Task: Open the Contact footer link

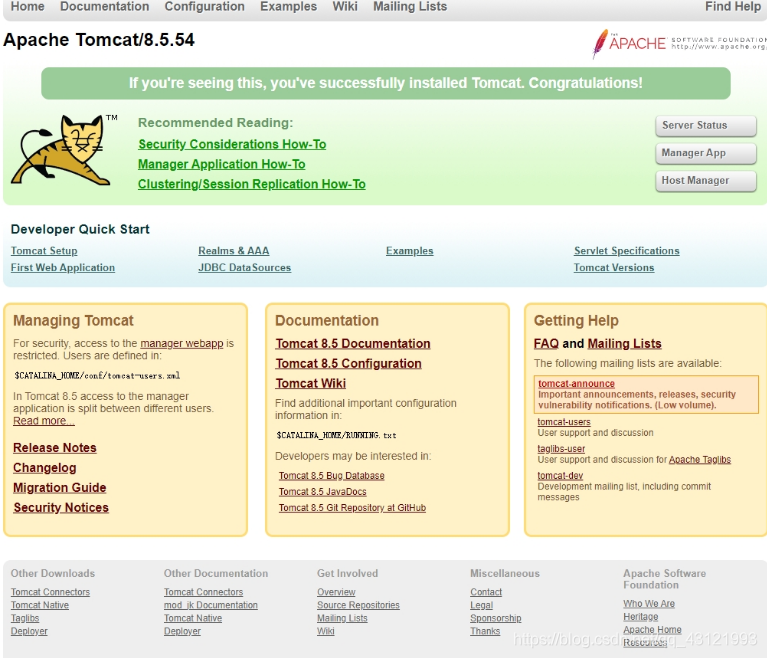Action: [x=486, y=592]
